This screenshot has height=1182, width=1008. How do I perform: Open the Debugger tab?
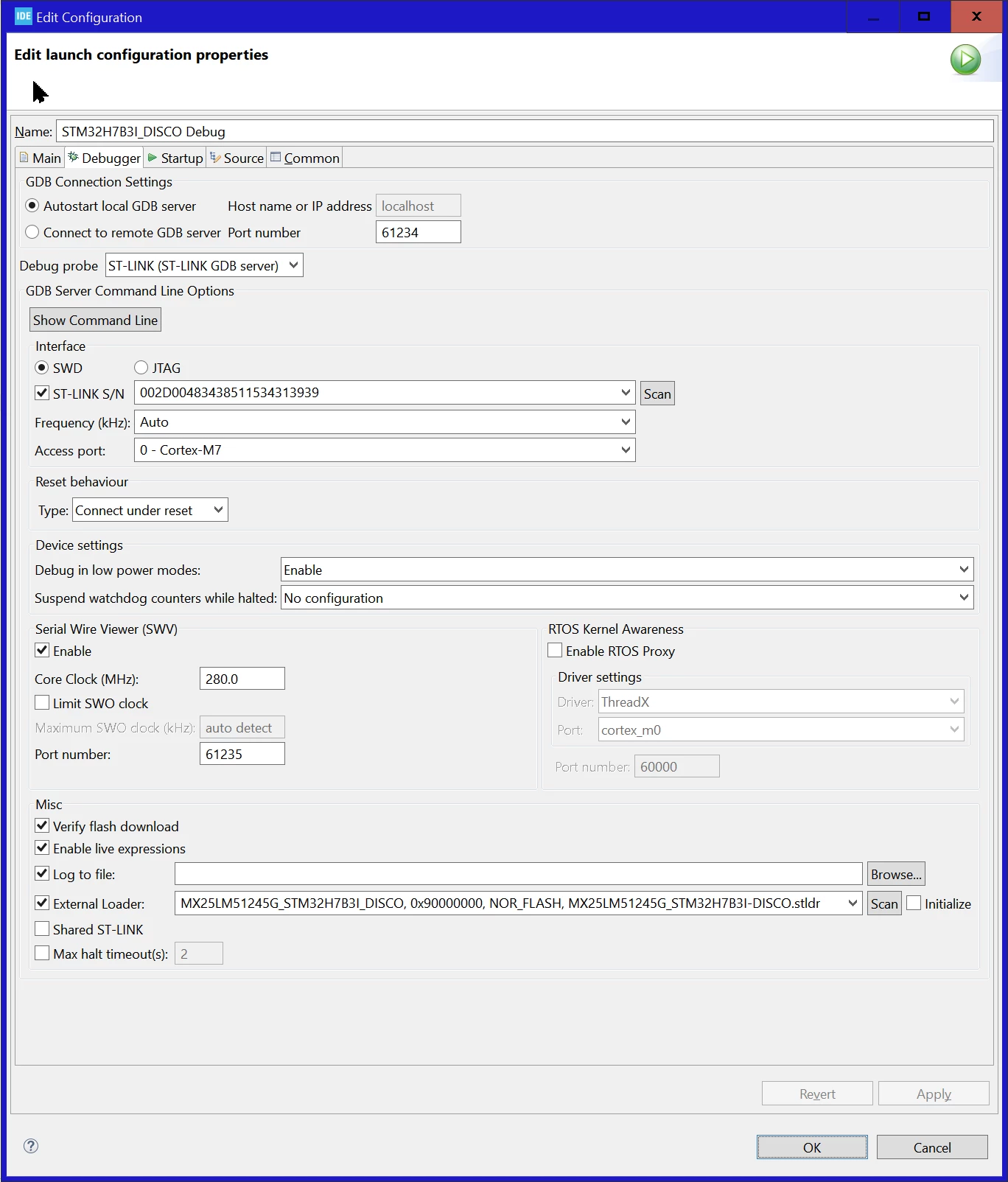point(104,158)
